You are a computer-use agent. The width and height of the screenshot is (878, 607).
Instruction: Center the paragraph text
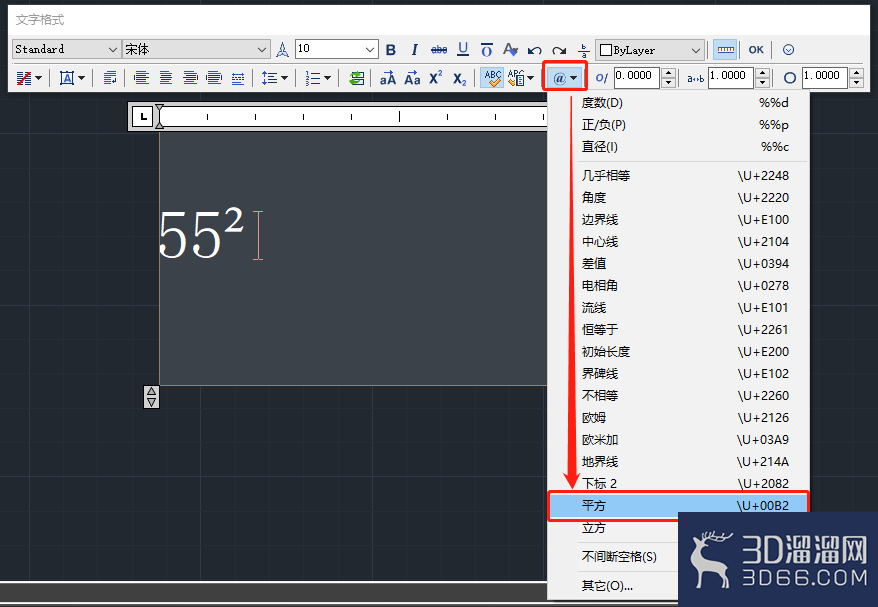(166, 78)
